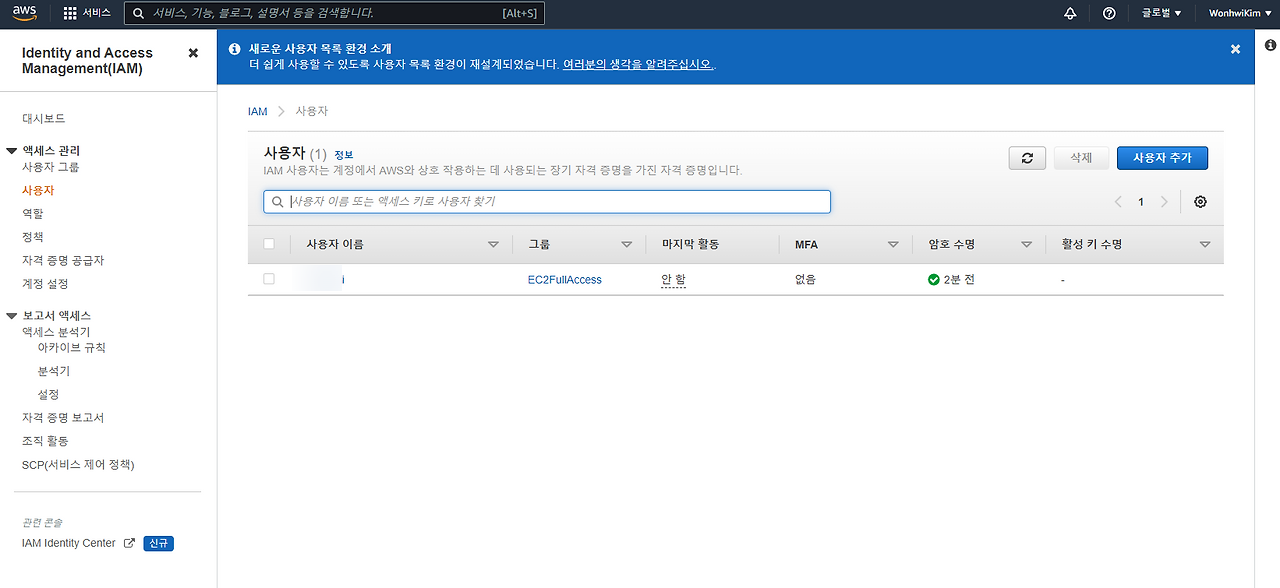This screenshot has width=1280, height=588.
Task: Open the IAM Identity Center link
Action: [69, 543]
